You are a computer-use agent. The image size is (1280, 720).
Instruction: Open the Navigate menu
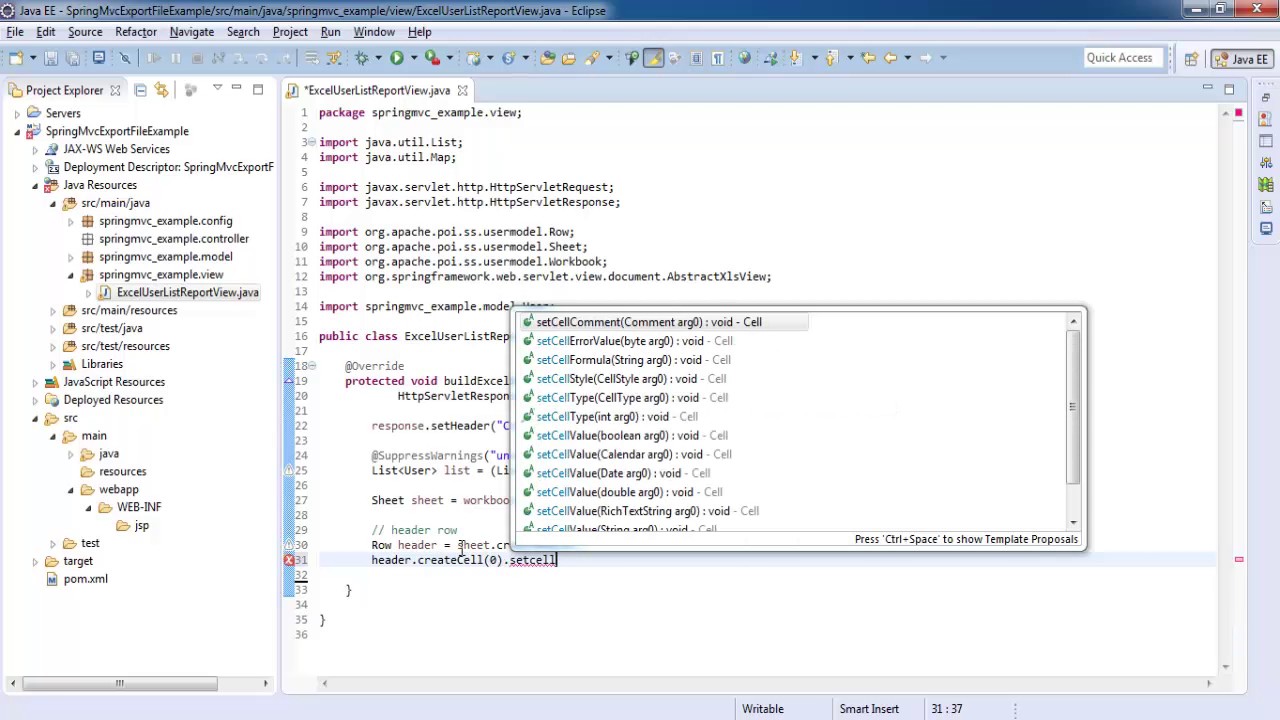point(191,32)
